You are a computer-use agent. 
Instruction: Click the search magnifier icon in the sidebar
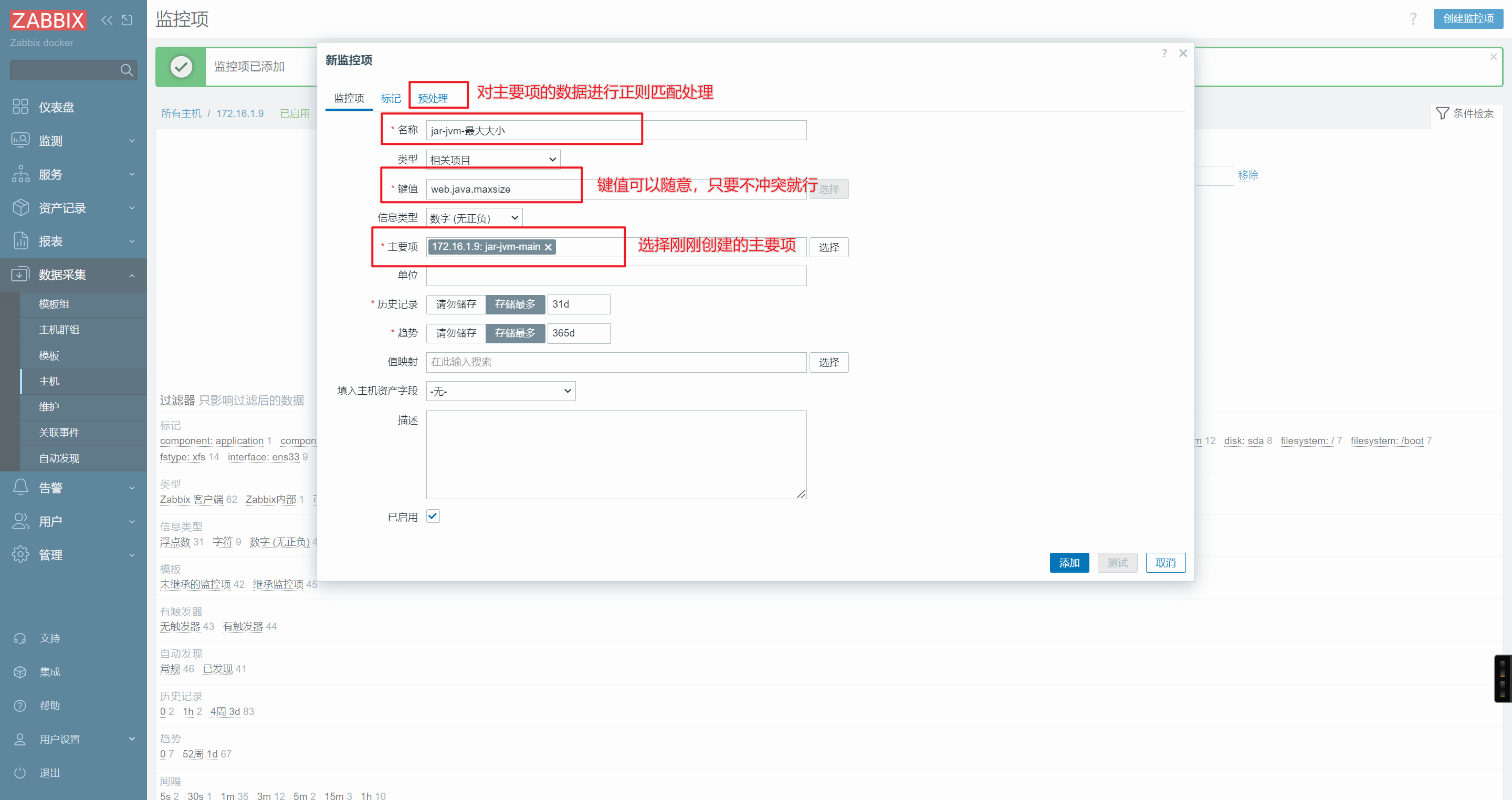[126, 70]
